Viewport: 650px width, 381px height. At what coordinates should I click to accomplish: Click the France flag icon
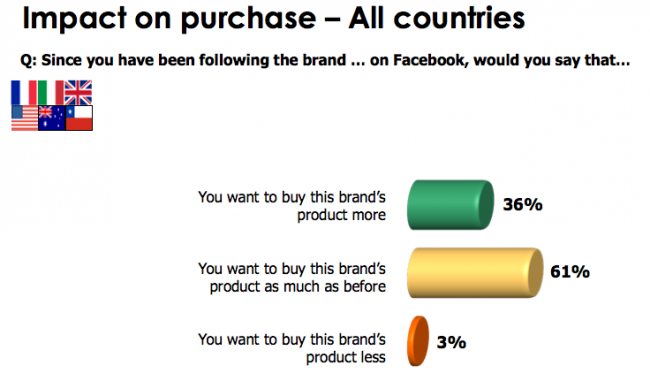[x=24, y=92]
